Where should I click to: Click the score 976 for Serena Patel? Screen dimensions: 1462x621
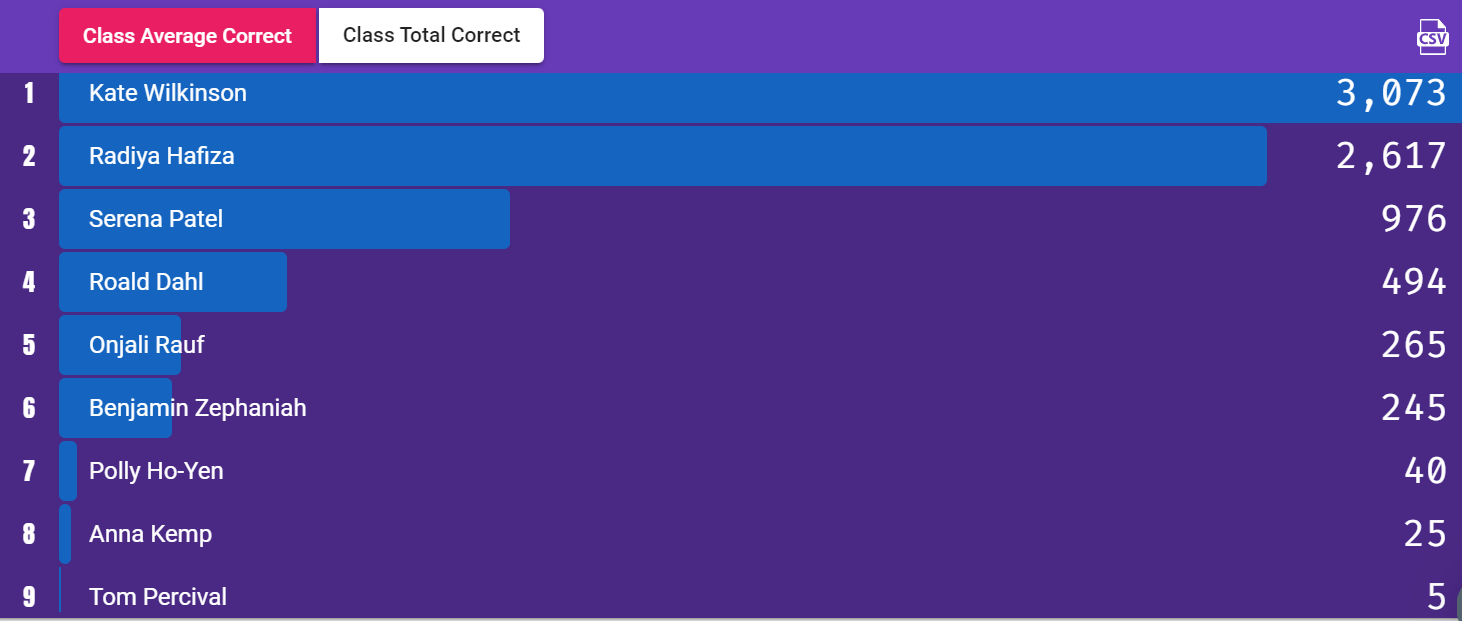(1413, 219)
